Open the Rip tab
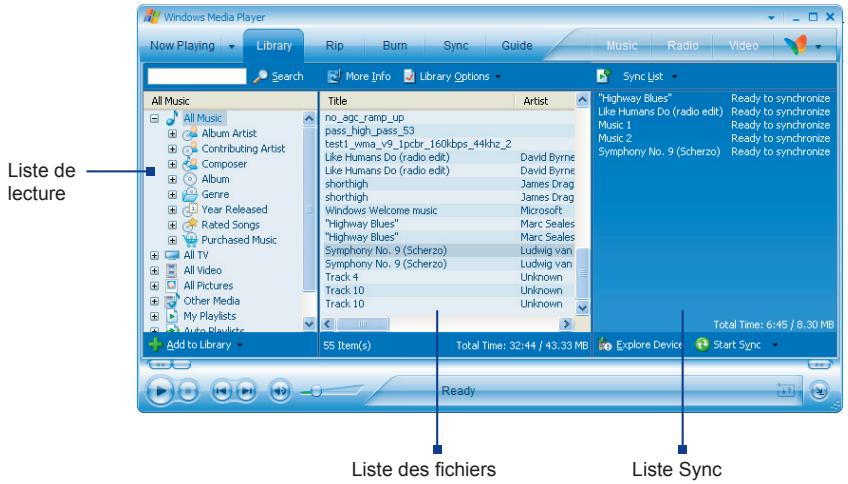This screenshot has width=848, height=484. [334, 46]
